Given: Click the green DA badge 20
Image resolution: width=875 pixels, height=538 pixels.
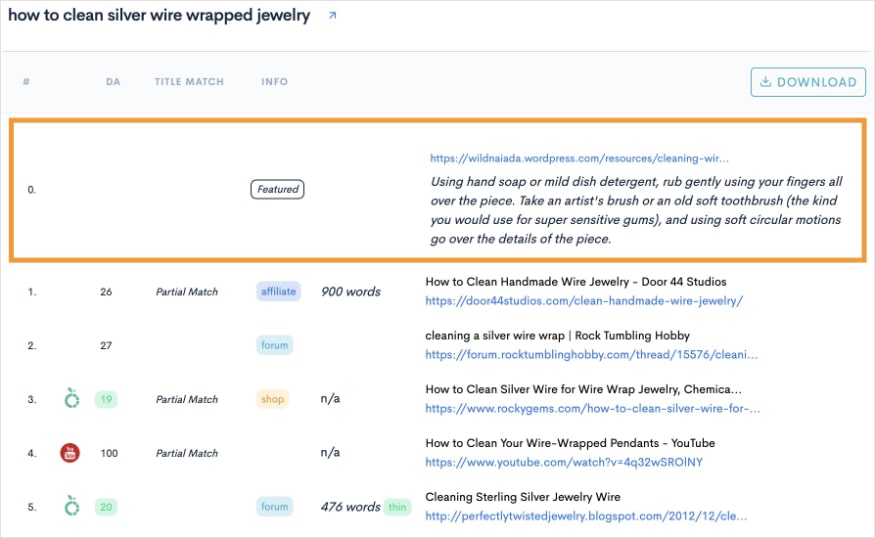Looking at the screenshot, I should tap(106, 507).
